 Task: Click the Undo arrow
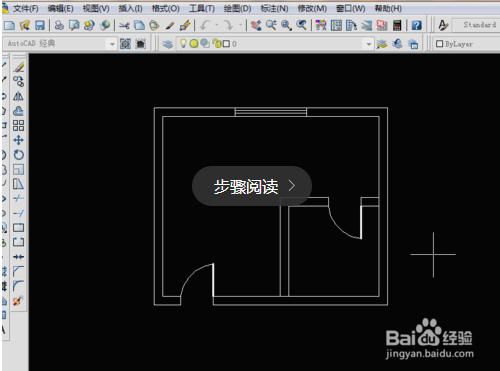click(x=205, y=25)
